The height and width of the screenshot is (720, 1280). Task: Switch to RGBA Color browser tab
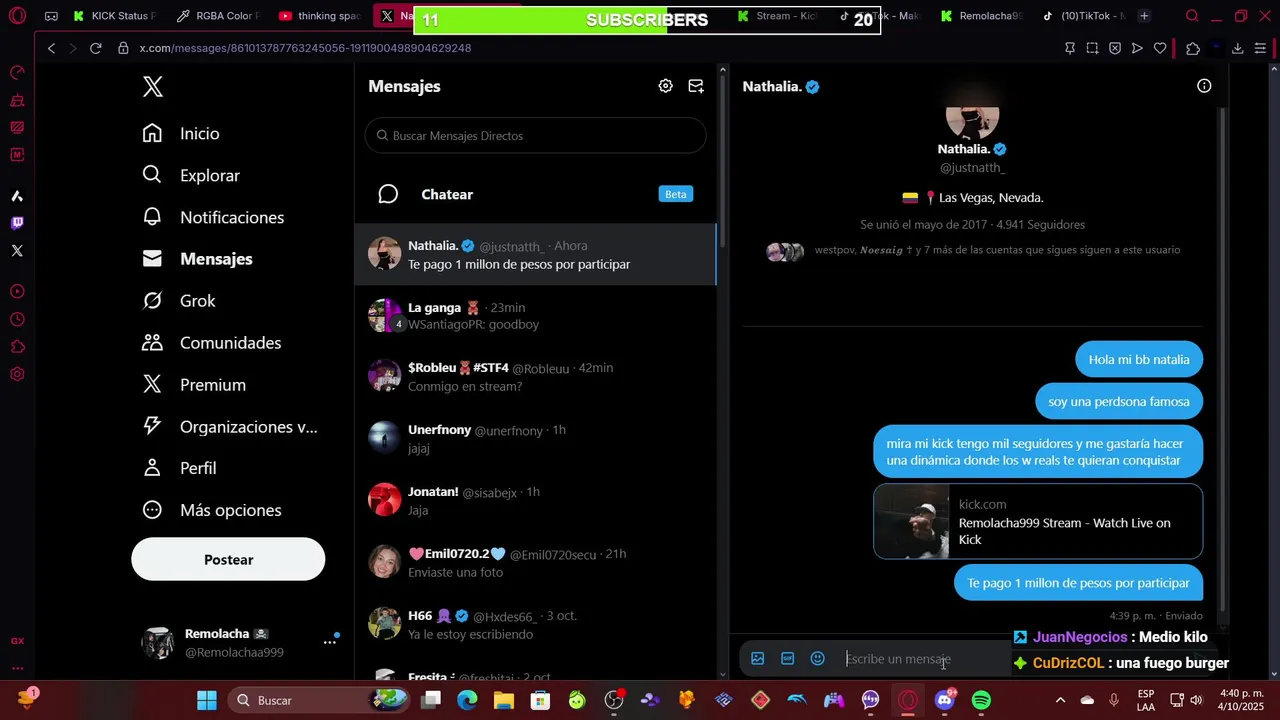pyautogui.click(x=217, y=16)
